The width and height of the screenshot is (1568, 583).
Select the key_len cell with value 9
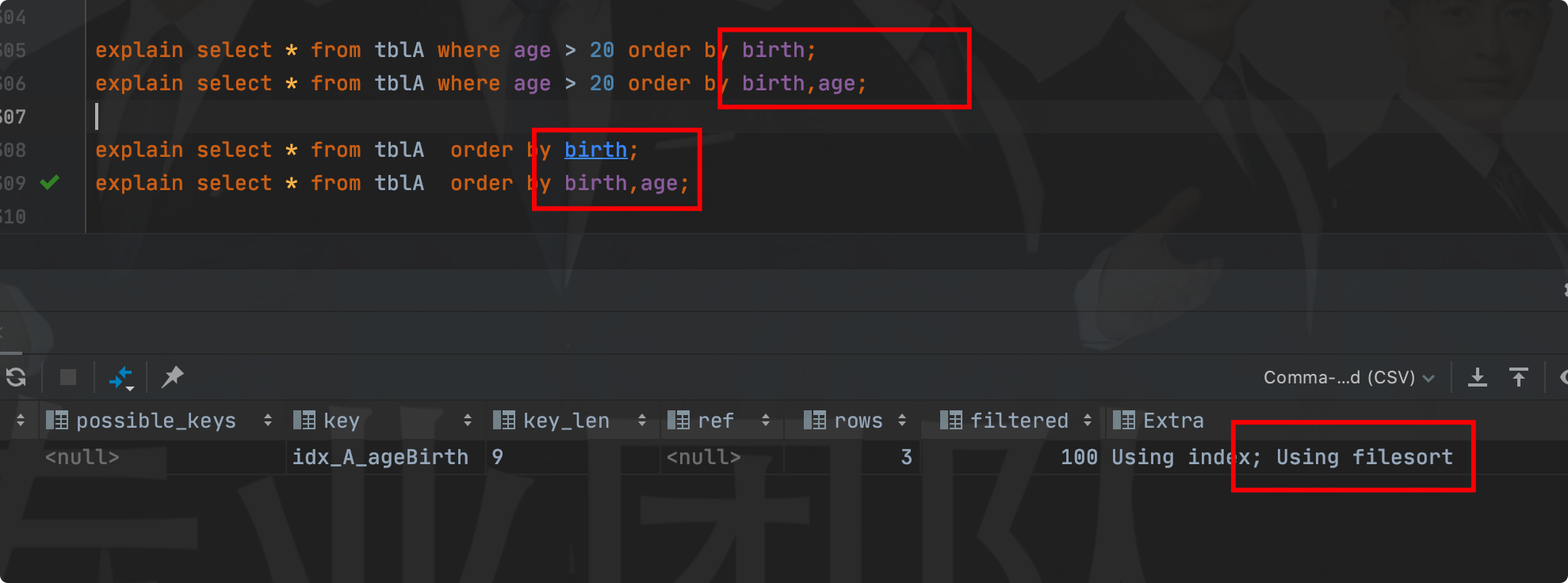pyautogui.click(x=572, y=457)
